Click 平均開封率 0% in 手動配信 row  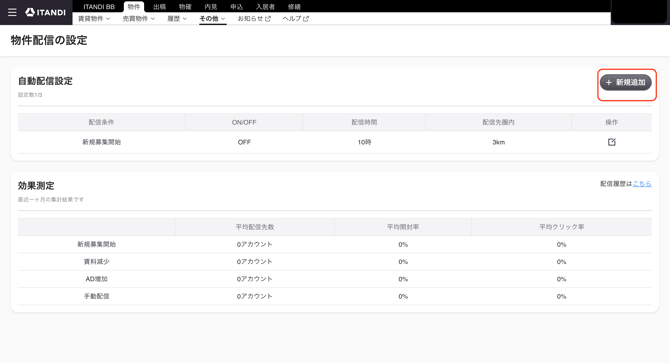403,296
